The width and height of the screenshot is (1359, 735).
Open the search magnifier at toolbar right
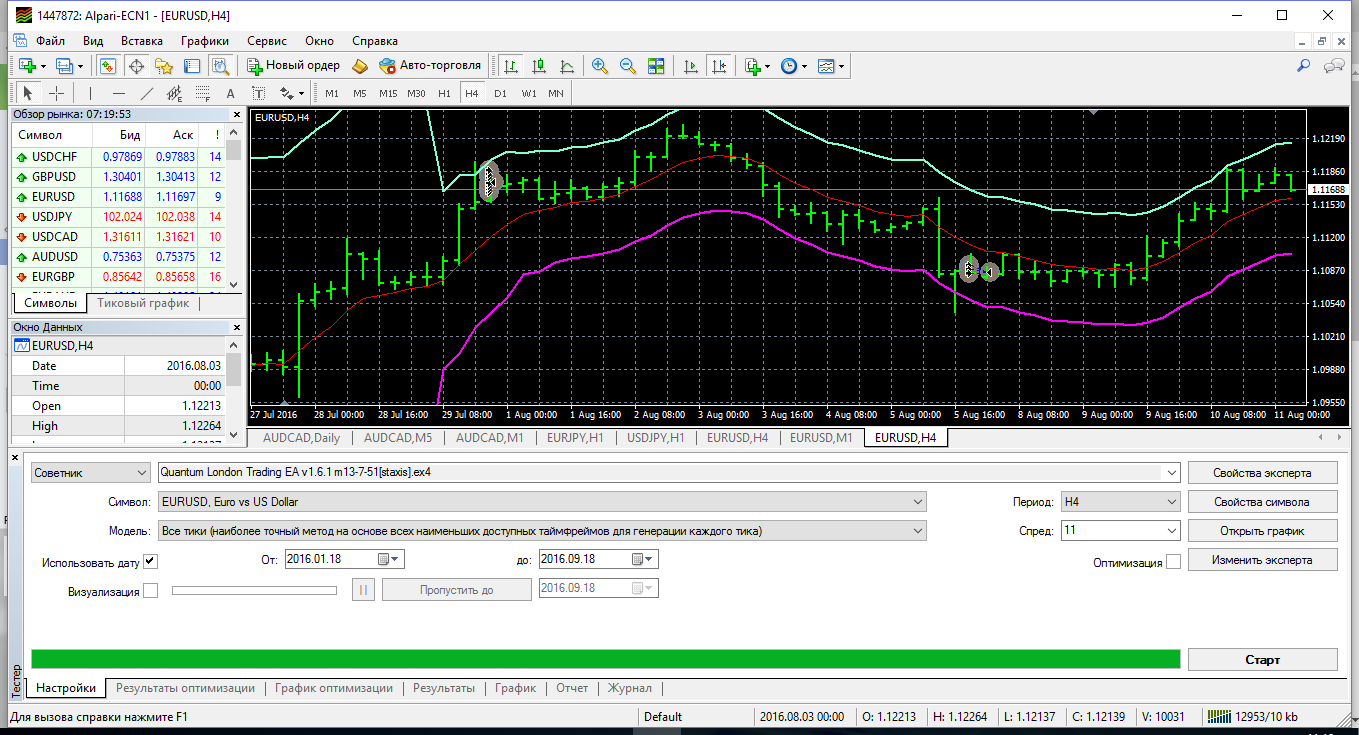(x=1304, y=66)
